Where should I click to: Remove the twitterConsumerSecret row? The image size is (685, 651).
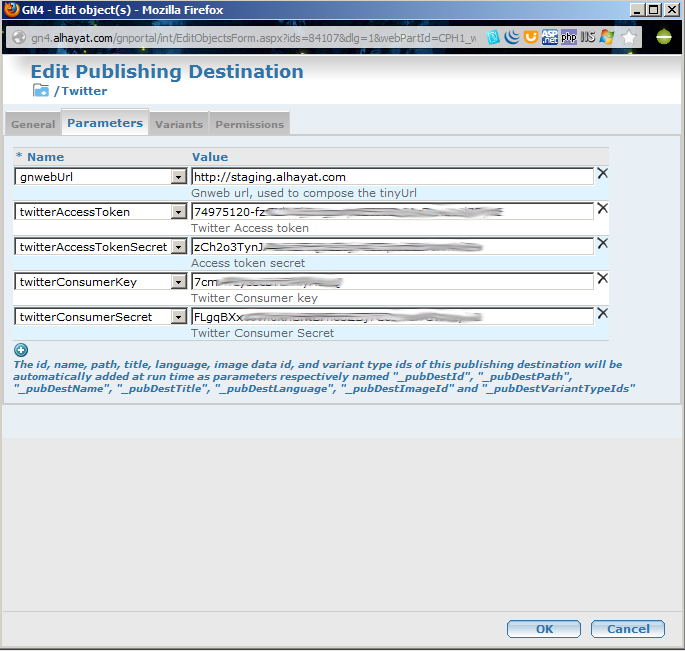tap(602, 313)
